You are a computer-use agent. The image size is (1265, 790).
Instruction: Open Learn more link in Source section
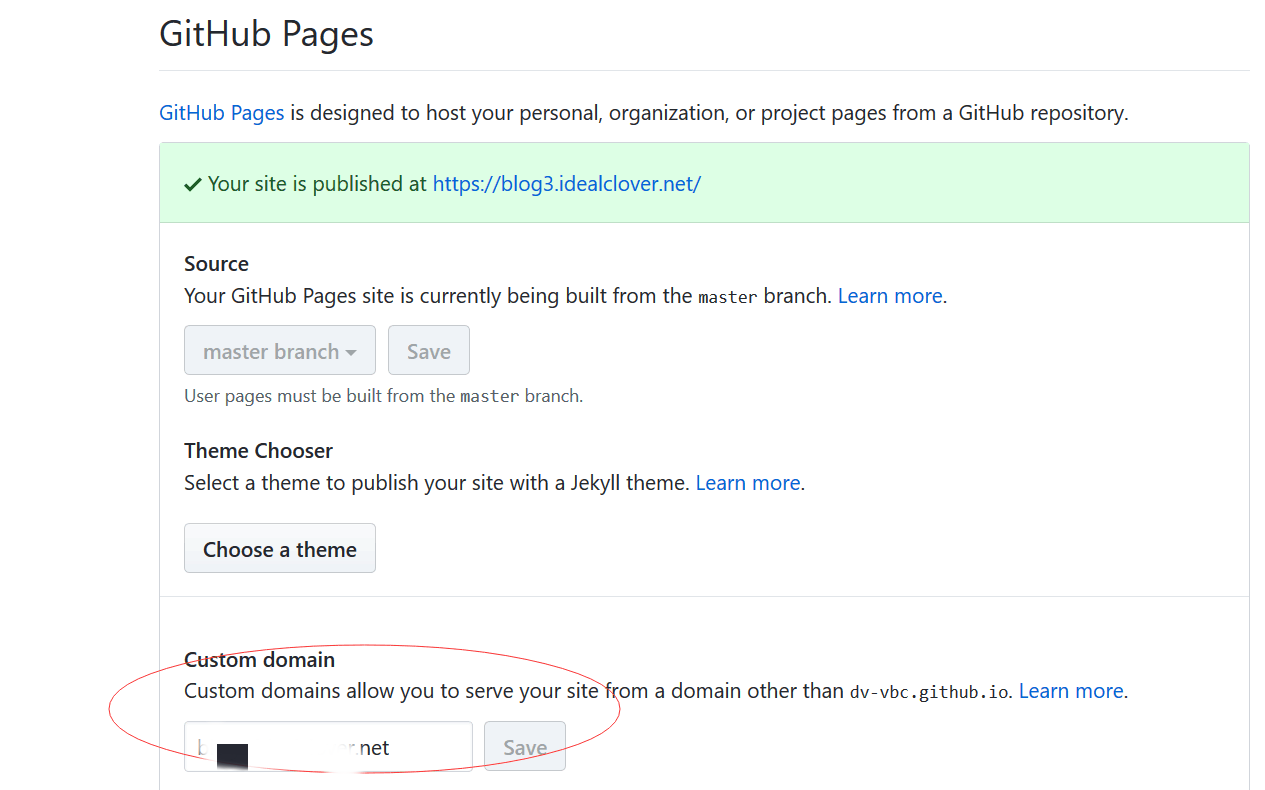click(890, 296)
